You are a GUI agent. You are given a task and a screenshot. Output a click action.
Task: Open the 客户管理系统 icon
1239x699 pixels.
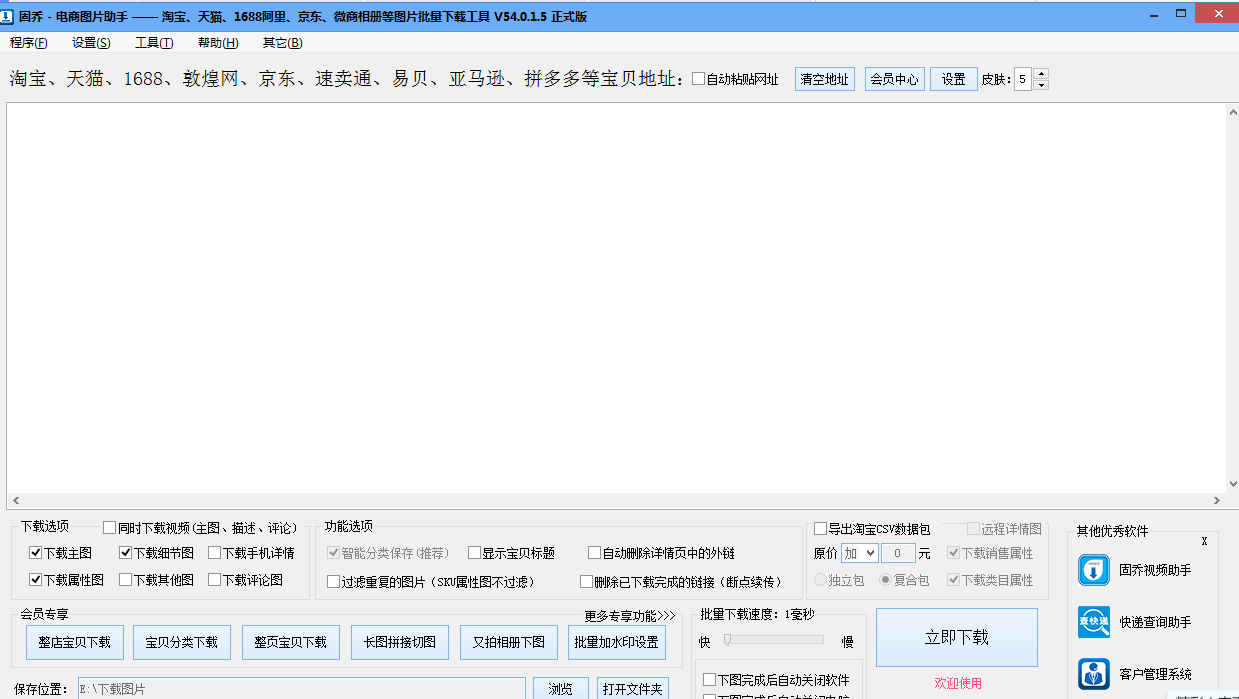[1094, 673]
